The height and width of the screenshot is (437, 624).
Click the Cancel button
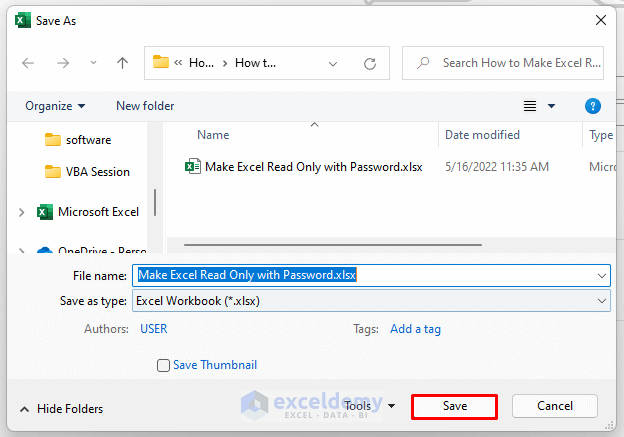point(555,406)
